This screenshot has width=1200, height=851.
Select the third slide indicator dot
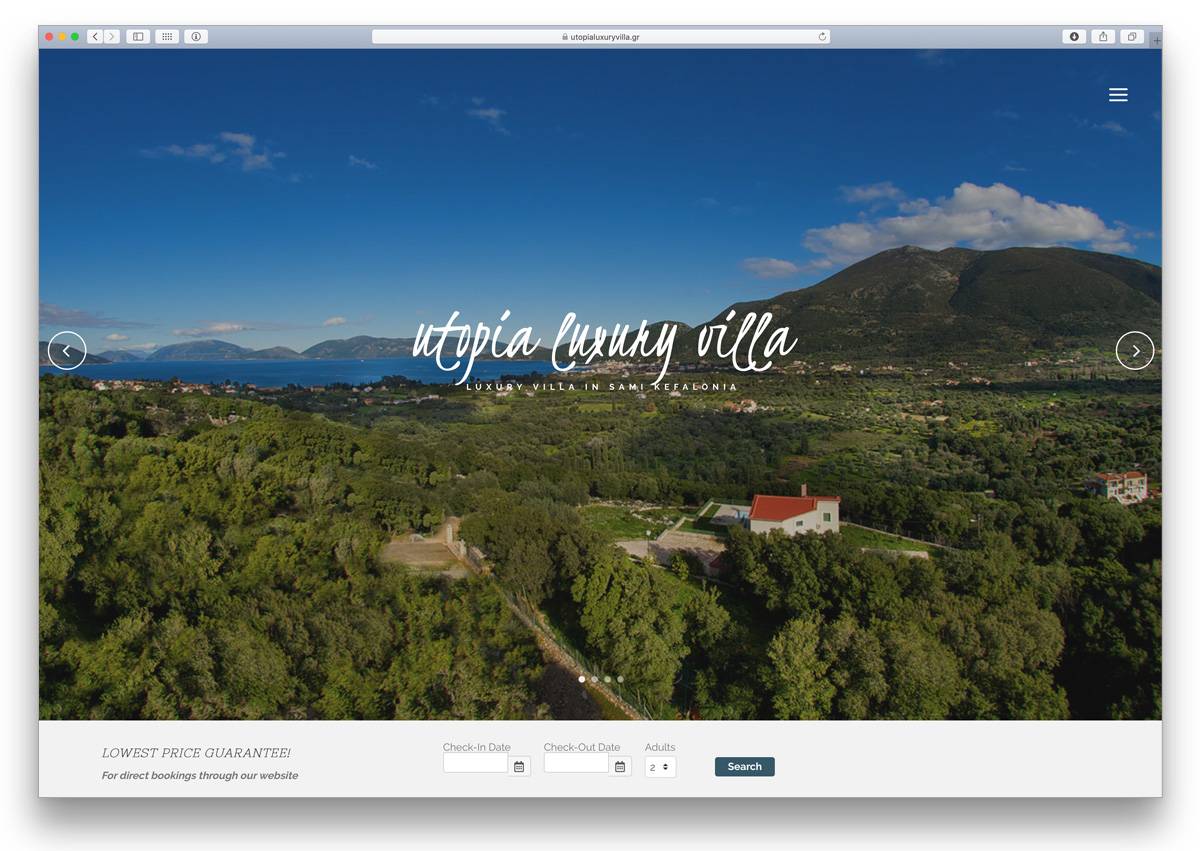pos(607,679)
